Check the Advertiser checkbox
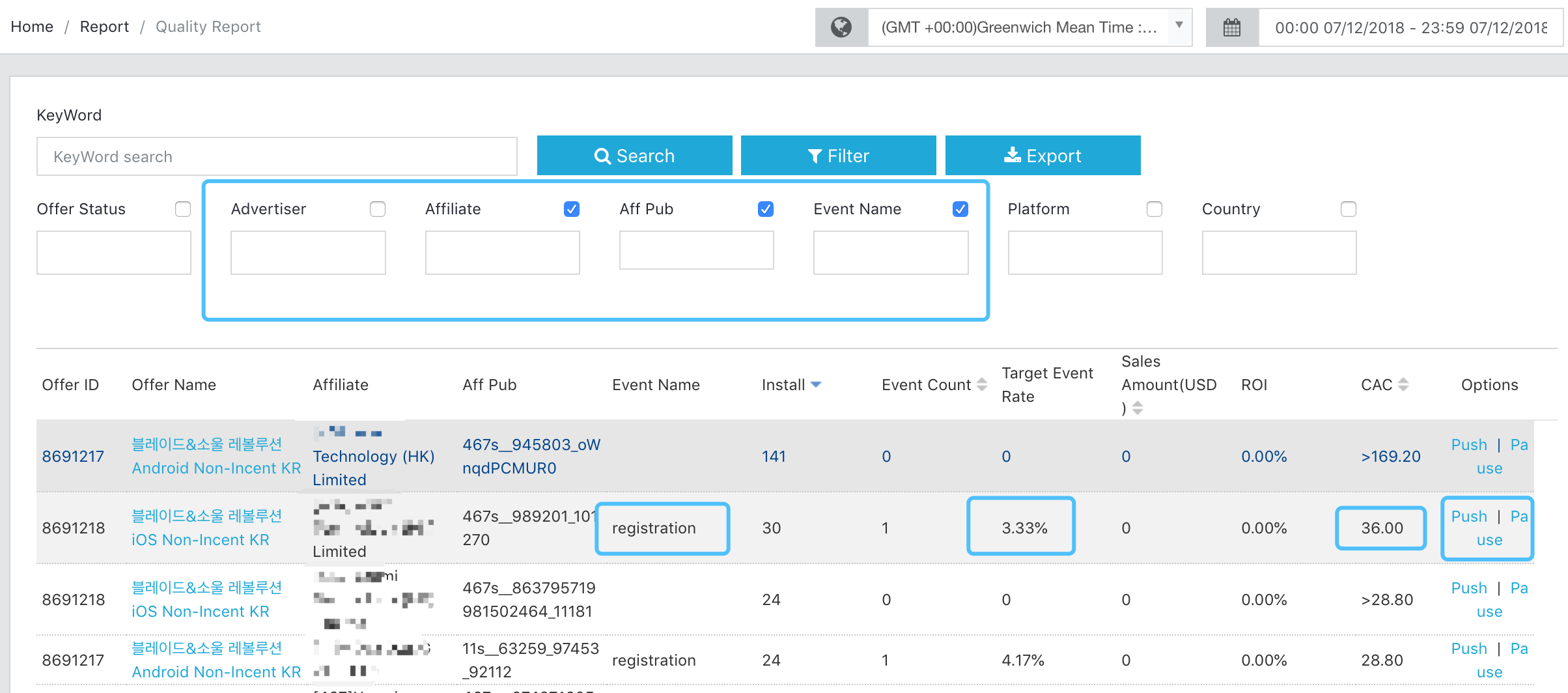This screenshot has height=693, width=1568. coord(378,209)
